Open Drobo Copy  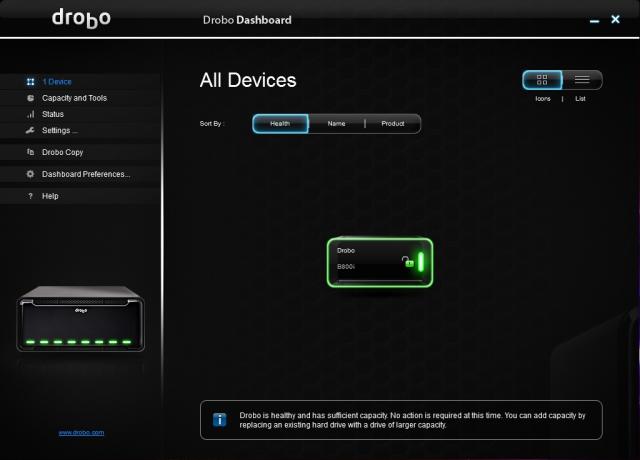81,152
